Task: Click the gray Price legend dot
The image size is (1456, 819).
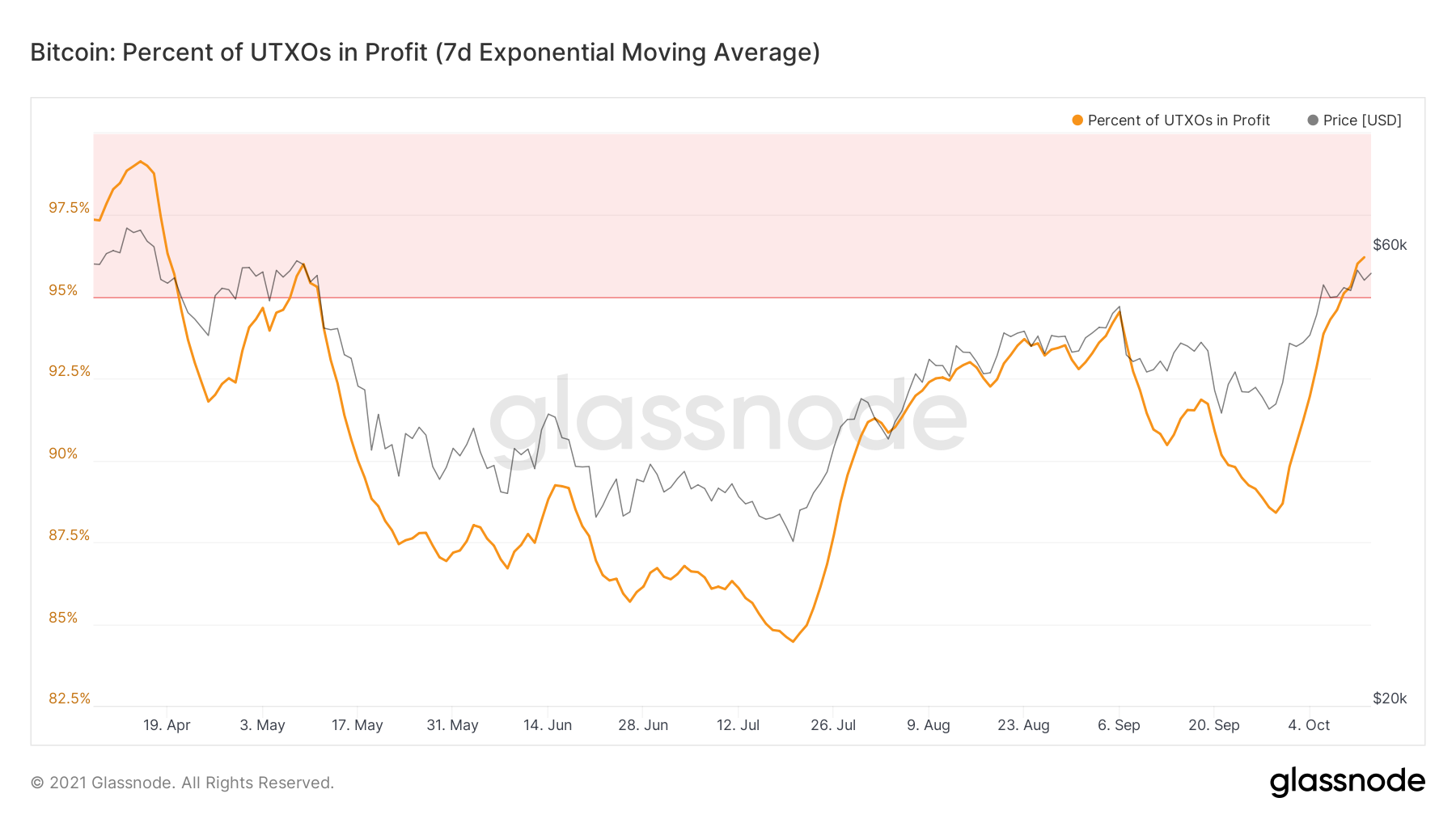Action: (1313, 120)
